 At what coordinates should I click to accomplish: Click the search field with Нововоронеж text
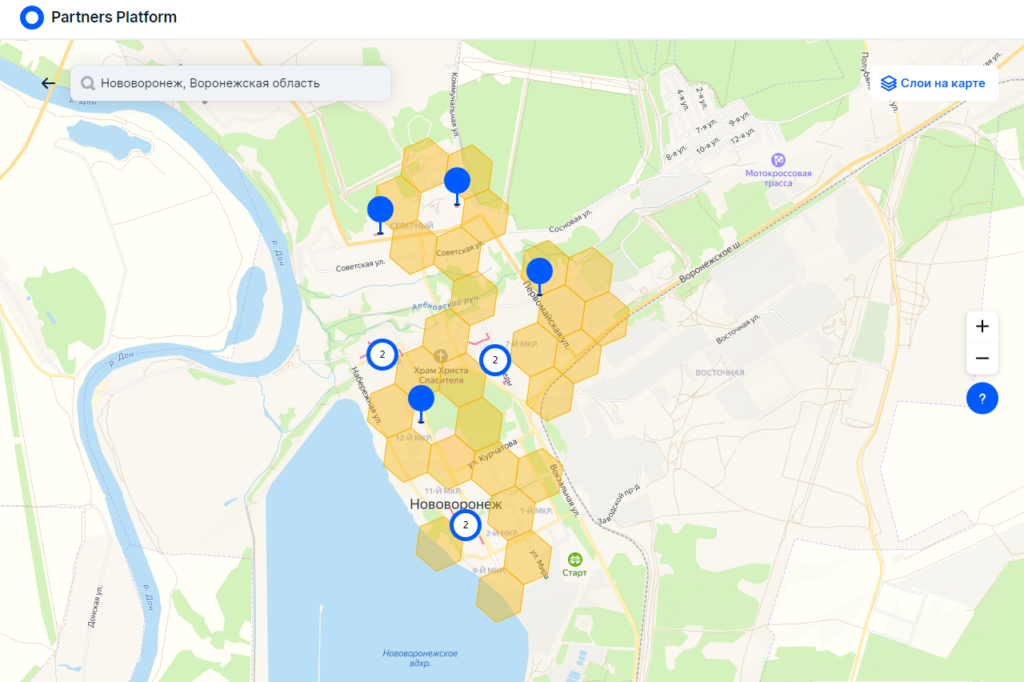point(230,83)
